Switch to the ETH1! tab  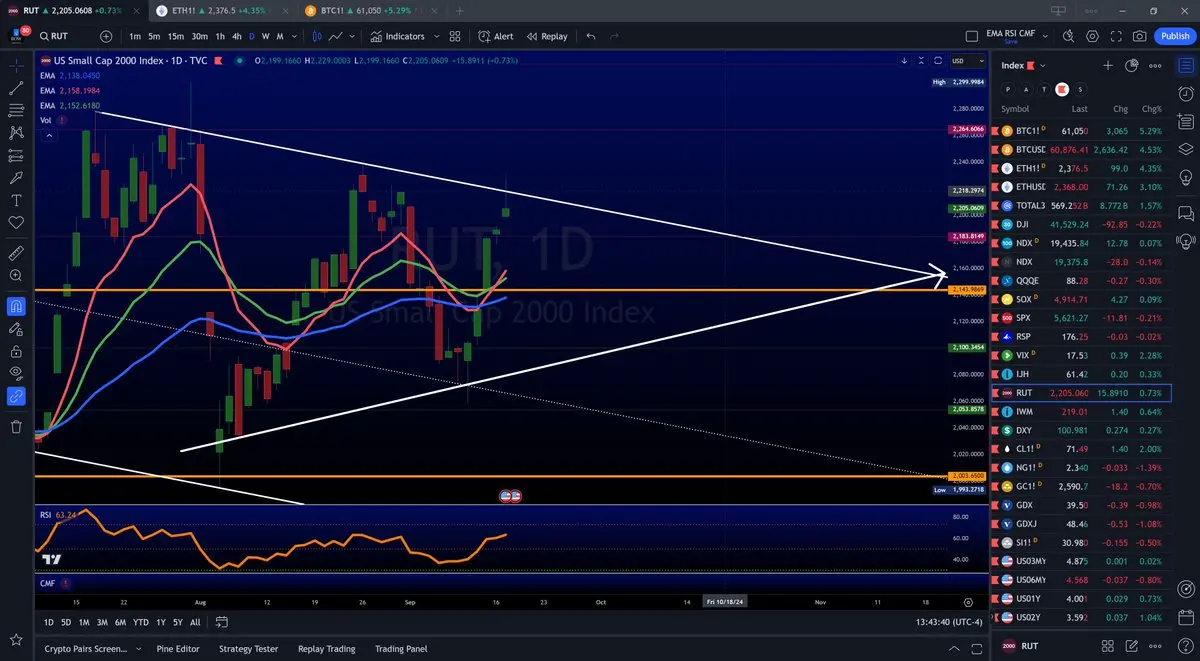click(223, 10)
